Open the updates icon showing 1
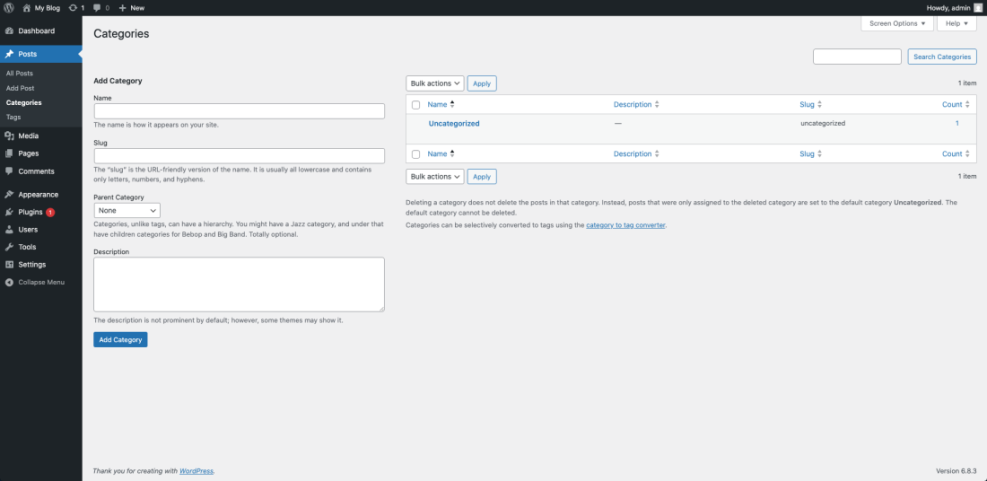This screenshot has width=987, height=481. pos(73,8)
